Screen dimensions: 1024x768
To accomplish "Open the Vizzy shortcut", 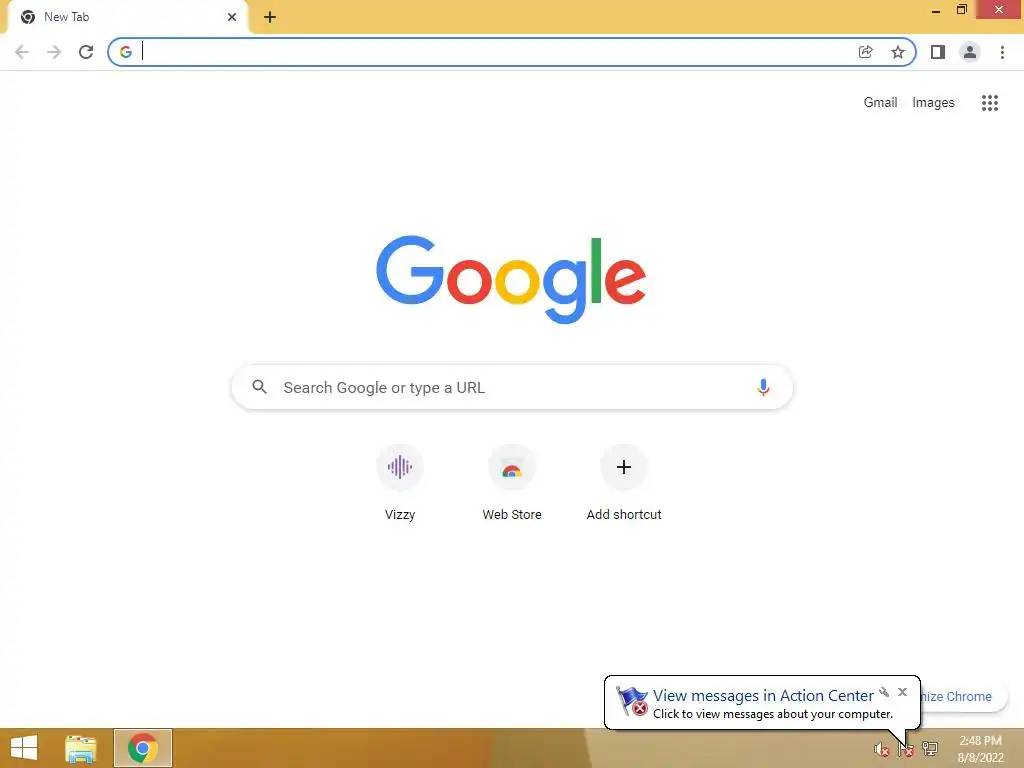I will (x=400, y=483).
